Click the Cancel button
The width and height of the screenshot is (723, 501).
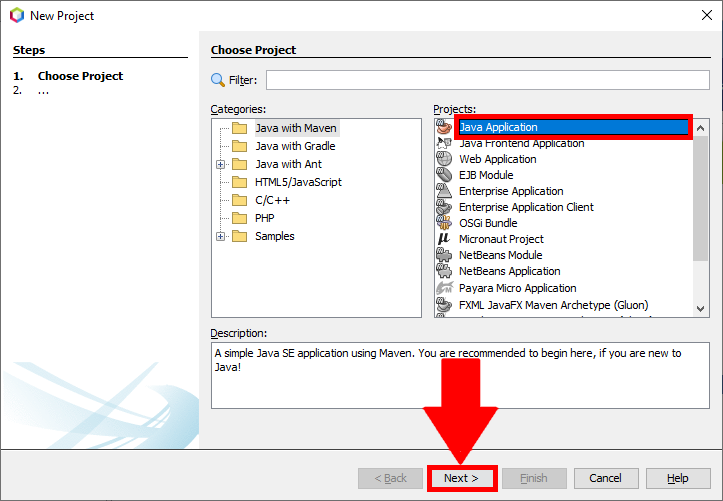click(x=606, y=478)
